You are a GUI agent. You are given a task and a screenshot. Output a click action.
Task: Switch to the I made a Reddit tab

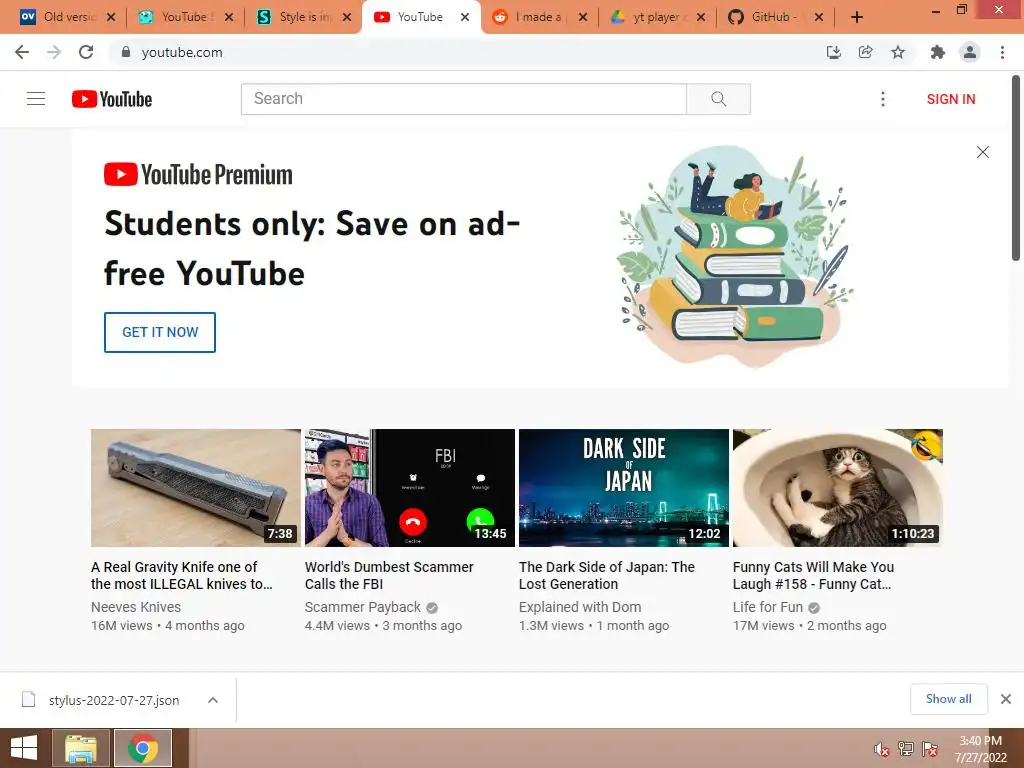(x=538, y=17)
